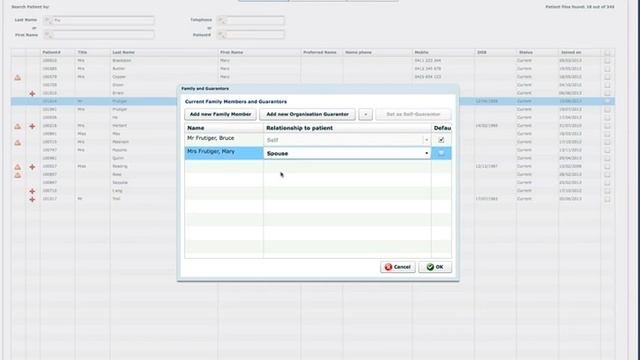This screenshot has width=640, height=360.
Task: Tick the Default checkbox for Mr Frutiger, Bruce
Action: 441,140
